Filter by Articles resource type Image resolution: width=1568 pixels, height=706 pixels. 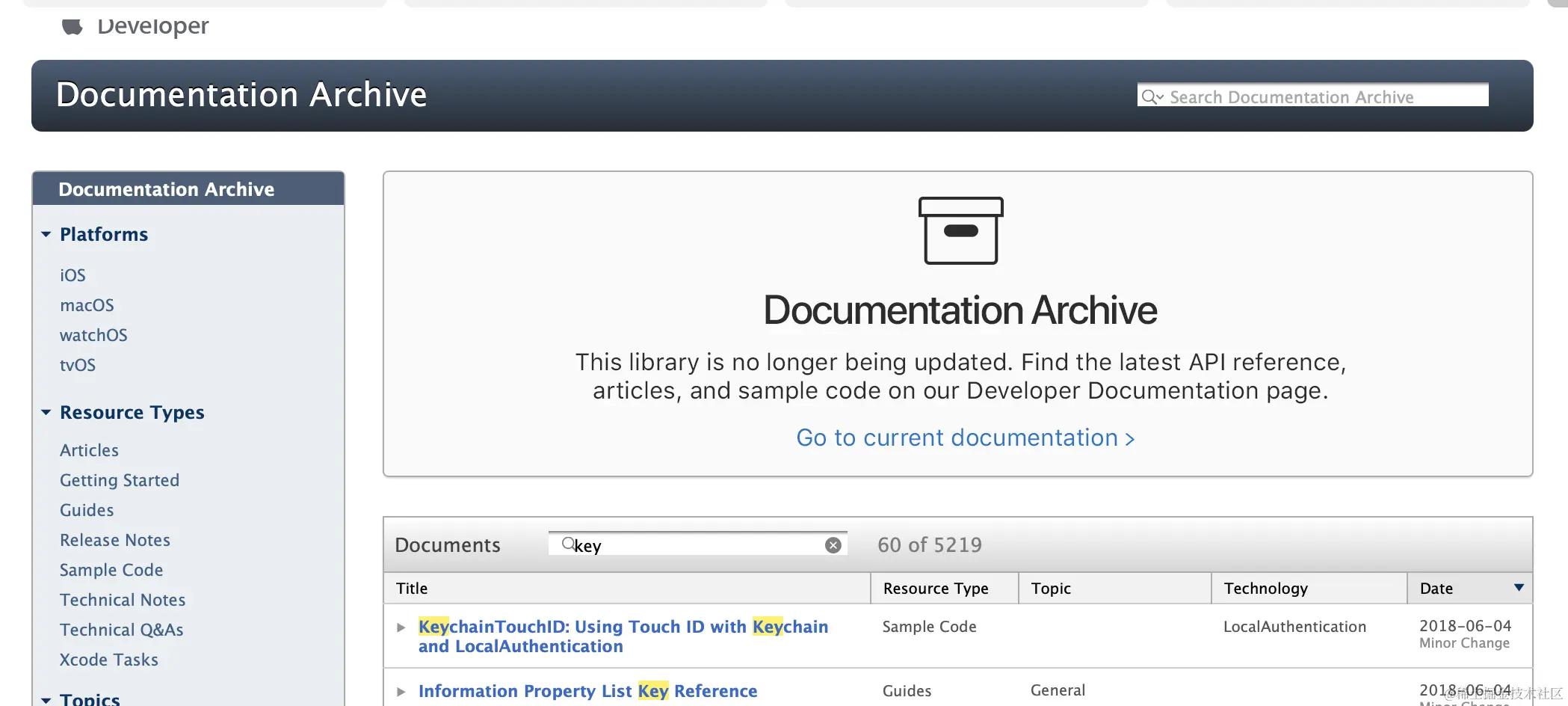(x=89, y=450)
